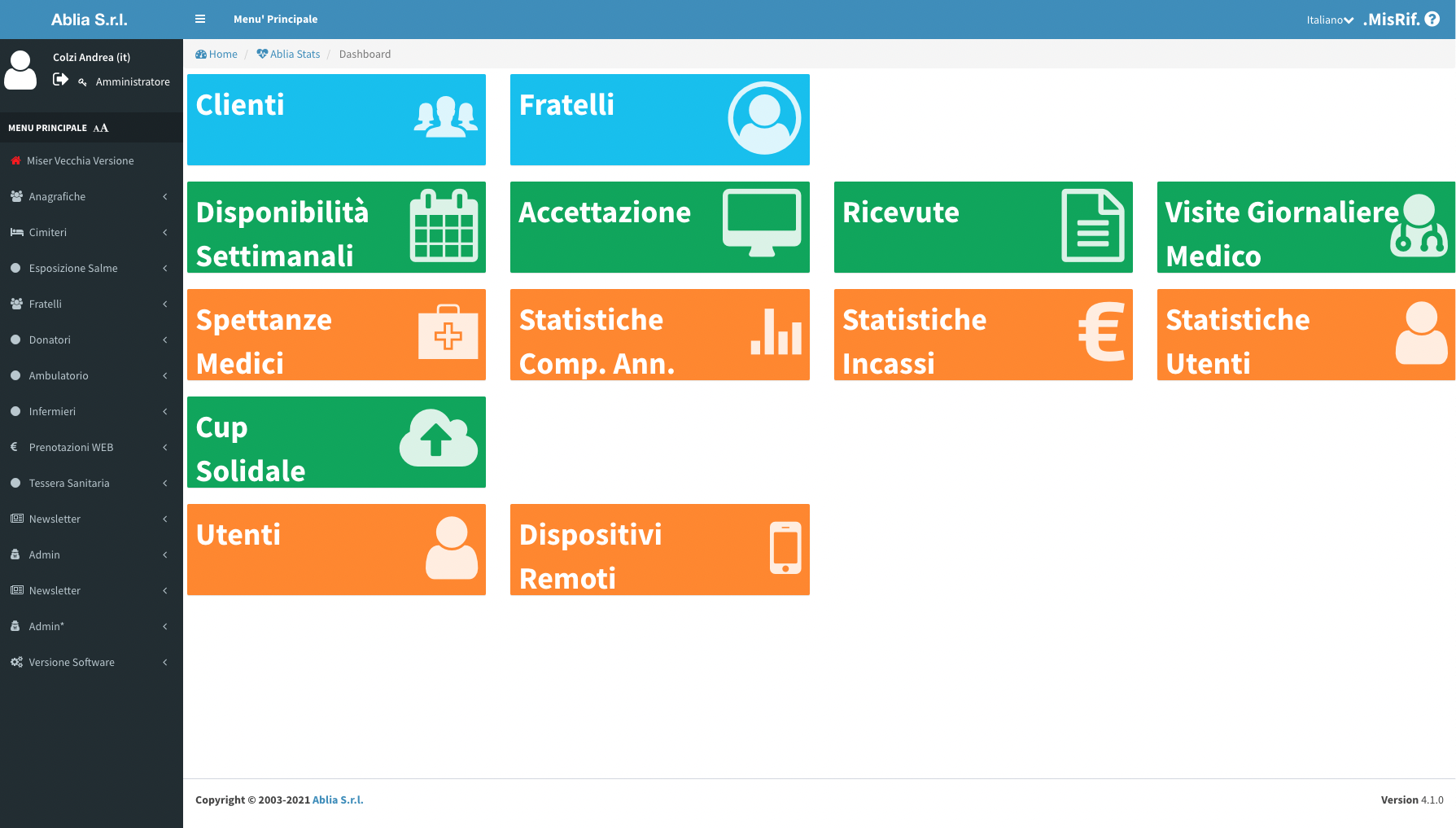
Task: Open Miser Vecchia Versione menu item
Action: click(x=80, y=160)
